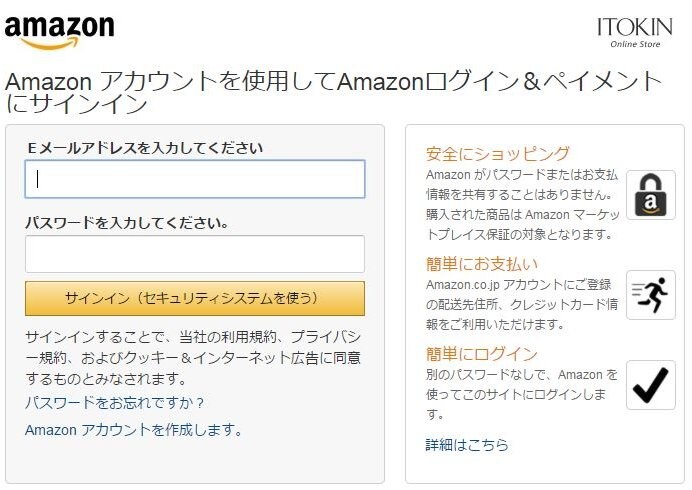Click the black checkmark login icon
This screenshot has width=692, height=490.
point(651,385)
